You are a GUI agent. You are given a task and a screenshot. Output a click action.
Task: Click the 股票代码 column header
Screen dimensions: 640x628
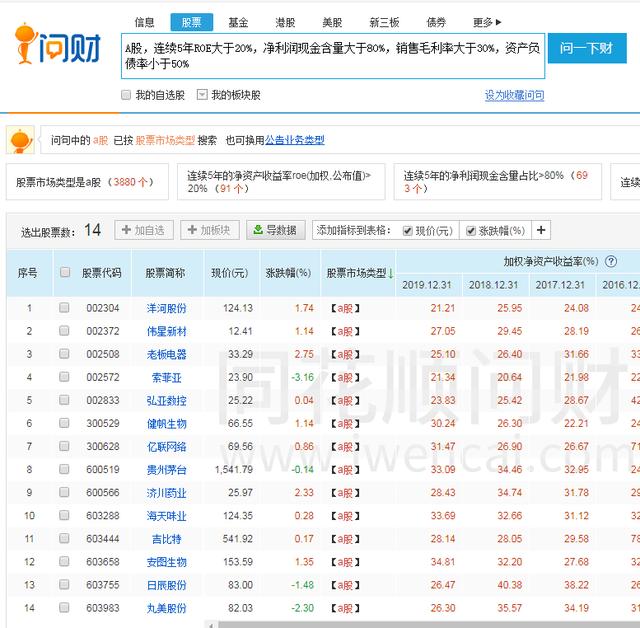102,273
